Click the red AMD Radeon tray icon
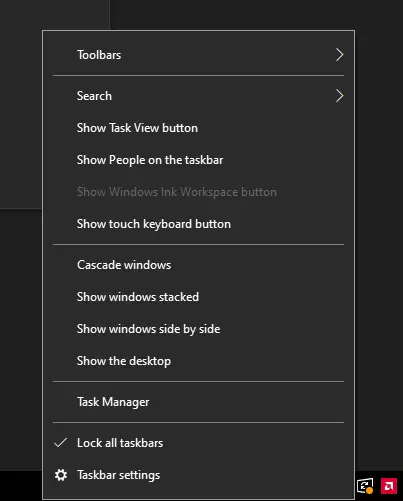The height and width of the screenshot is (501, 403). pyautogui.click(x=389, y=486)
